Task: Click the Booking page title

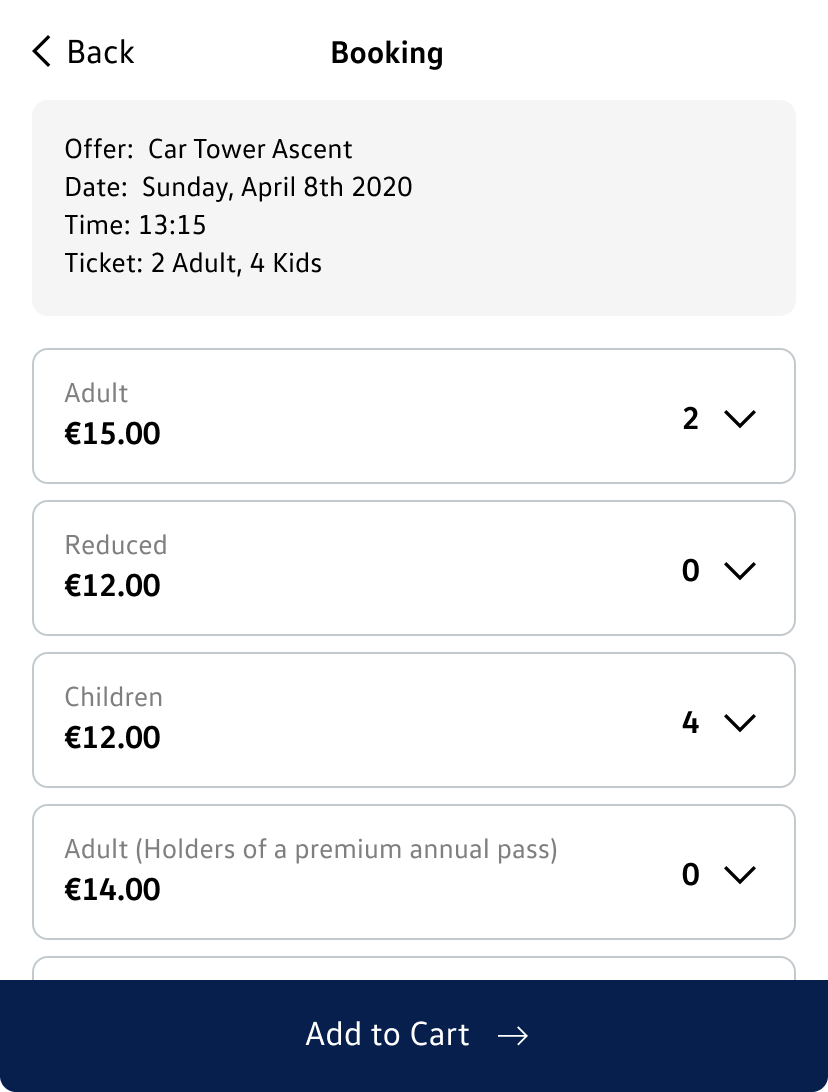Action: 387,53
